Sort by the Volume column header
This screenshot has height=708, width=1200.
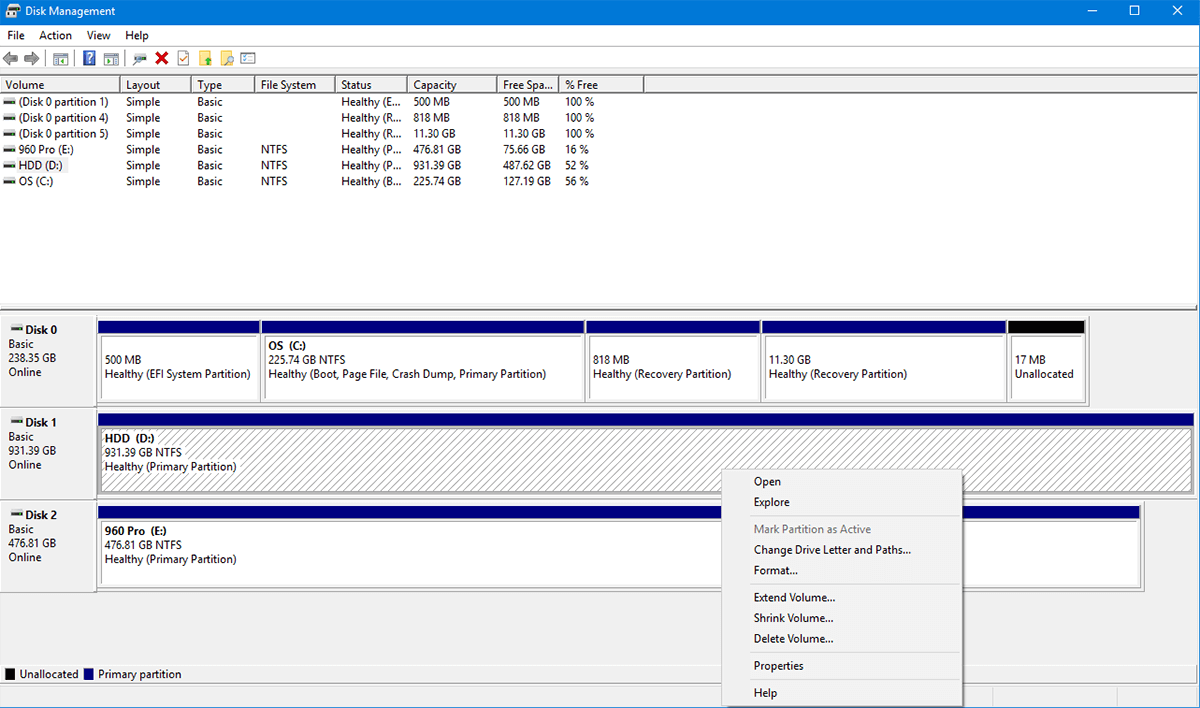pyautogui.click(x=60, y=85)
